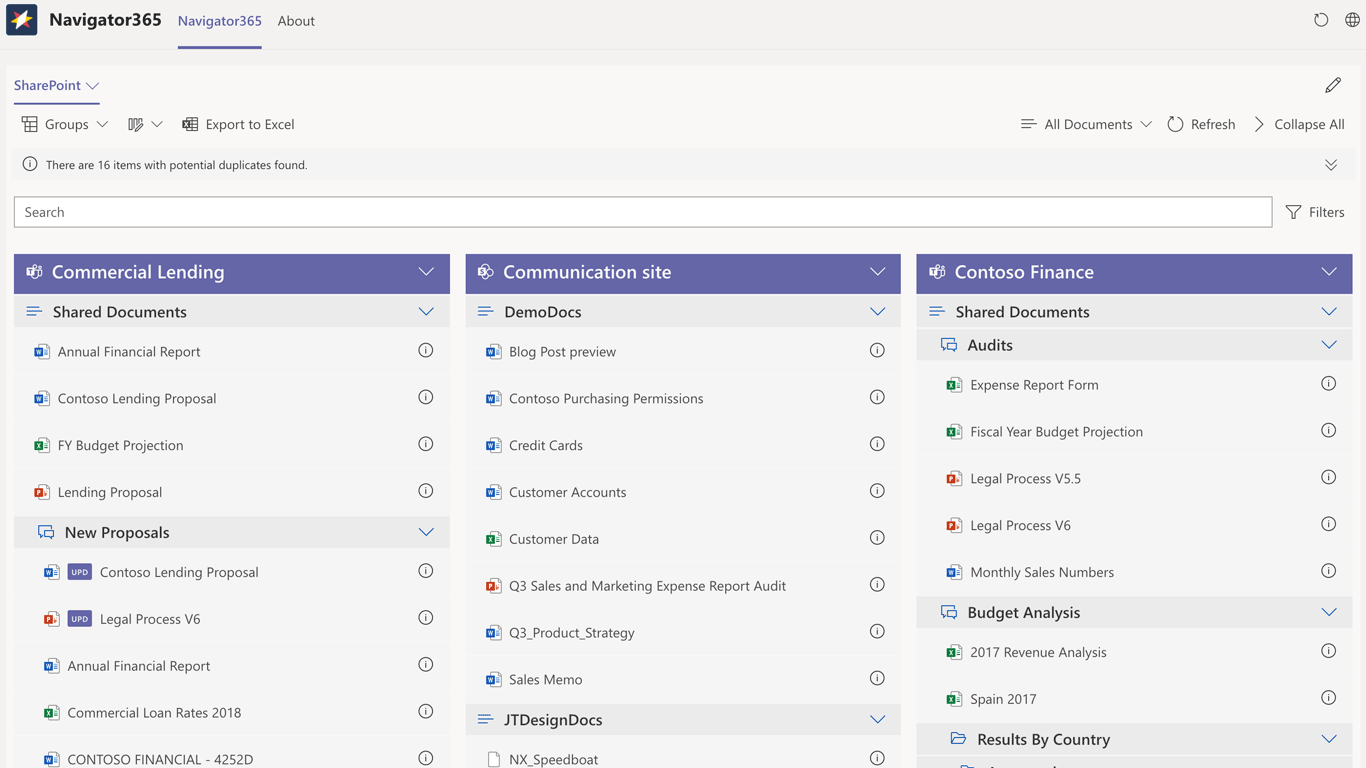Collapse the New Proposals folder
The height and width of the screenshot is (768, 1366).
pyautogui.click(x=426, y=532)
